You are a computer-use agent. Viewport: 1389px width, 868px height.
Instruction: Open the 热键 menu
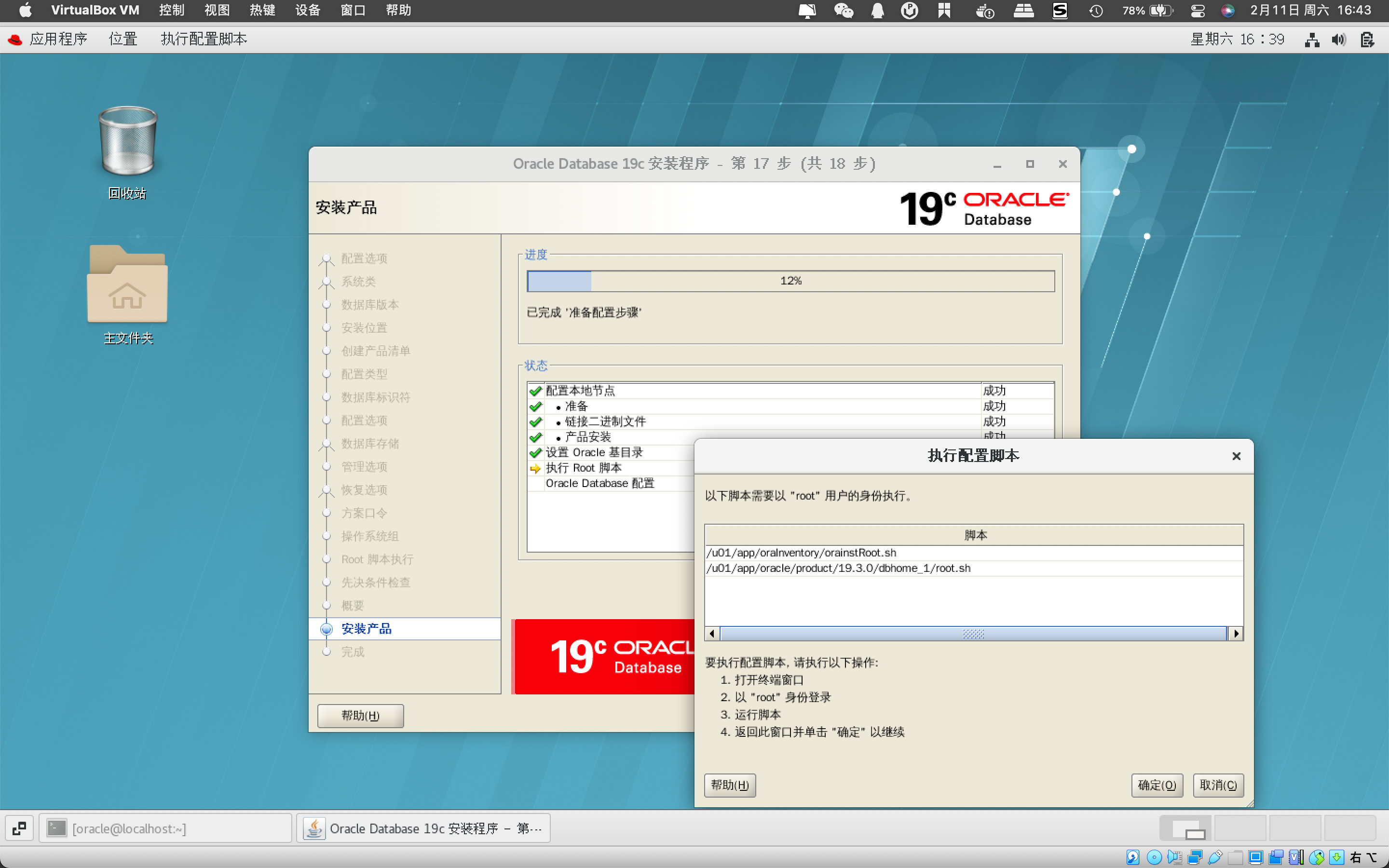tap(262, 10)
